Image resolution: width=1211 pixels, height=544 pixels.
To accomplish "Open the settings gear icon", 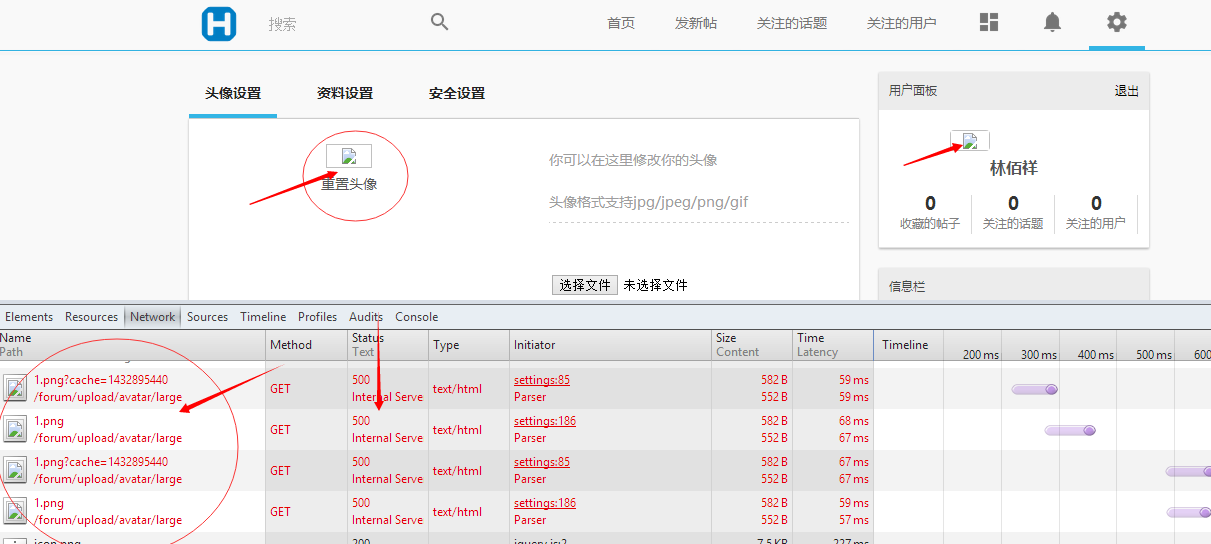I will 1116,22.
